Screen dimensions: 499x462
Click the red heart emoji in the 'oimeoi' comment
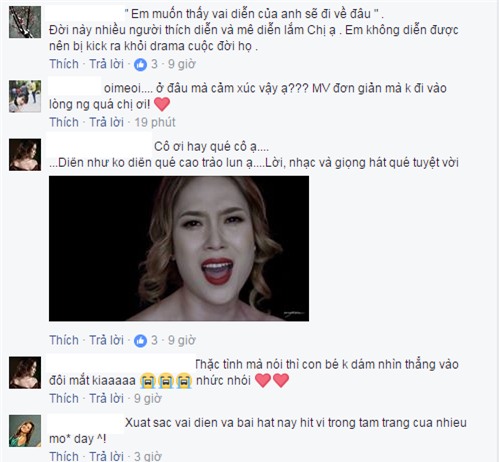[x=162, y=104]
